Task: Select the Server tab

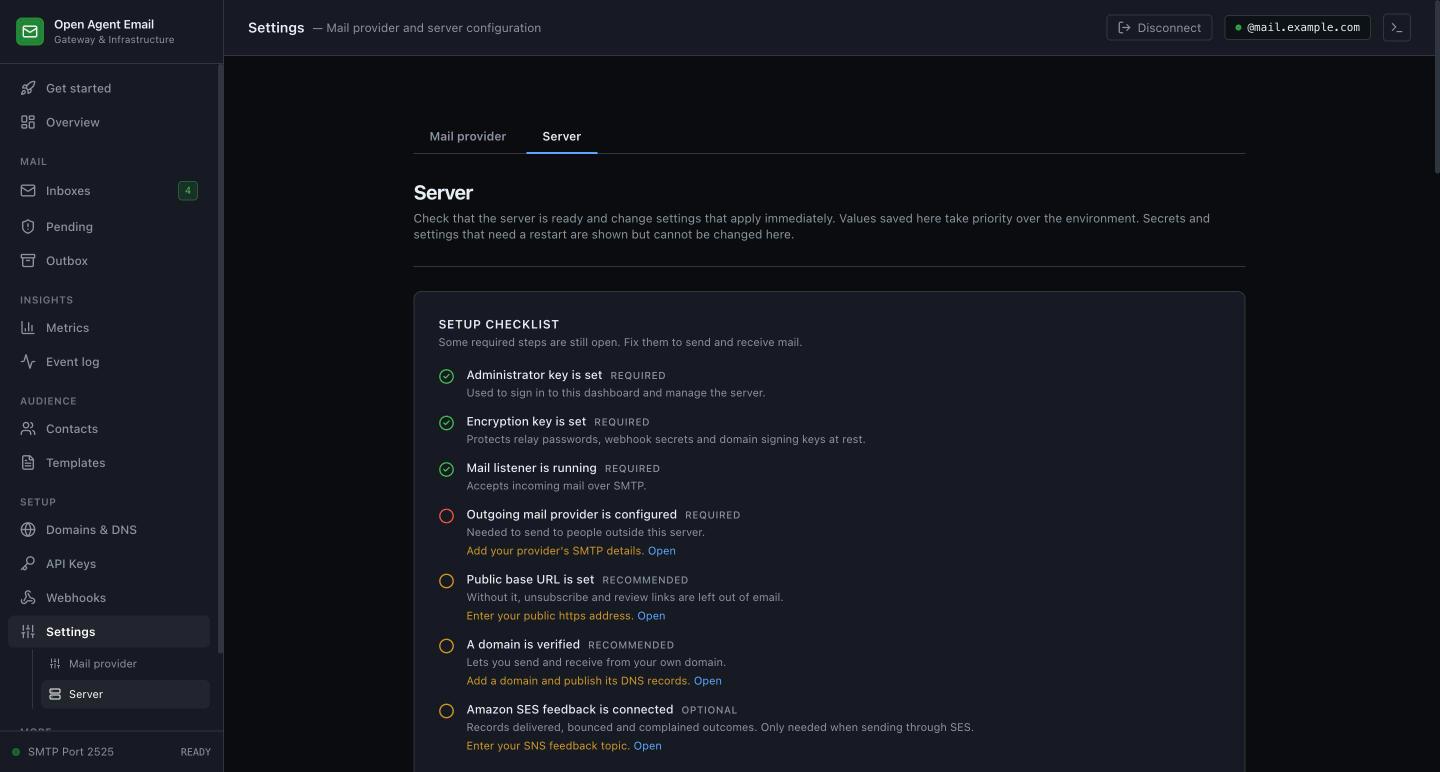Action: click(562, 136)
